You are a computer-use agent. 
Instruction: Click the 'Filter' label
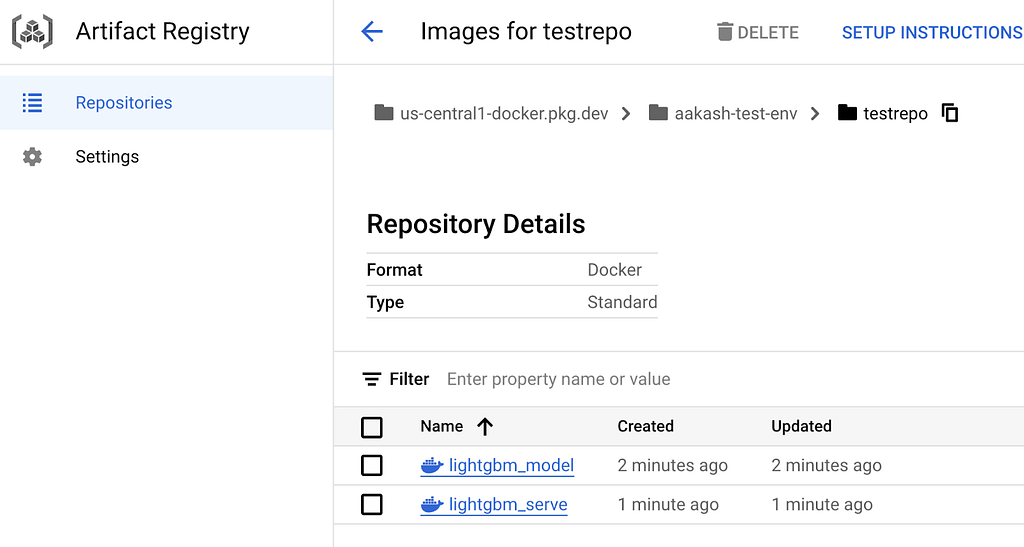tap(409, 379)
